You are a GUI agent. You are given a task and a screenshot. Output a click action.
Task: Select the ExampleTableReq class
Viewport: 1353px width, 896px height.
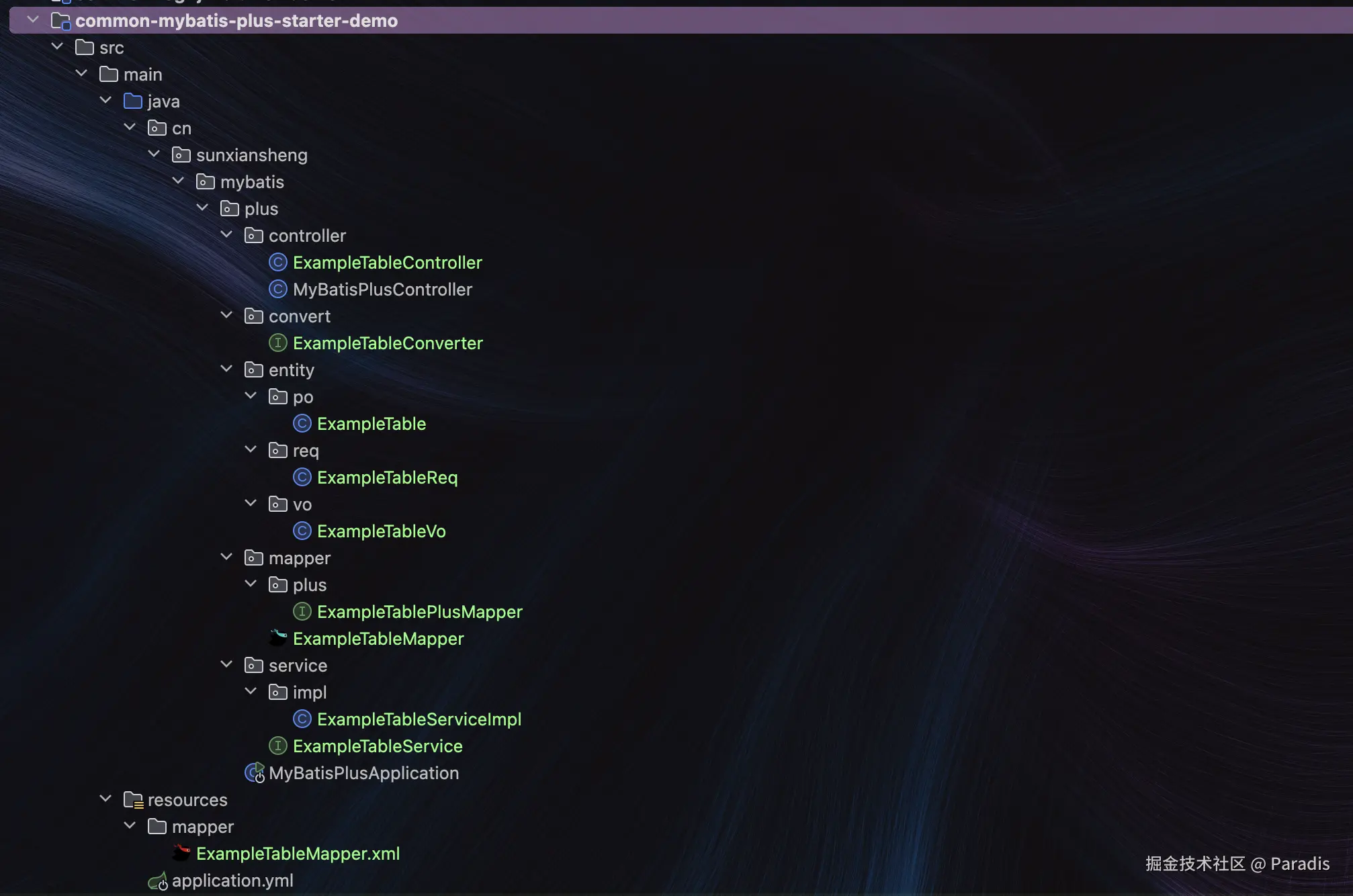(x=387, y=478)
